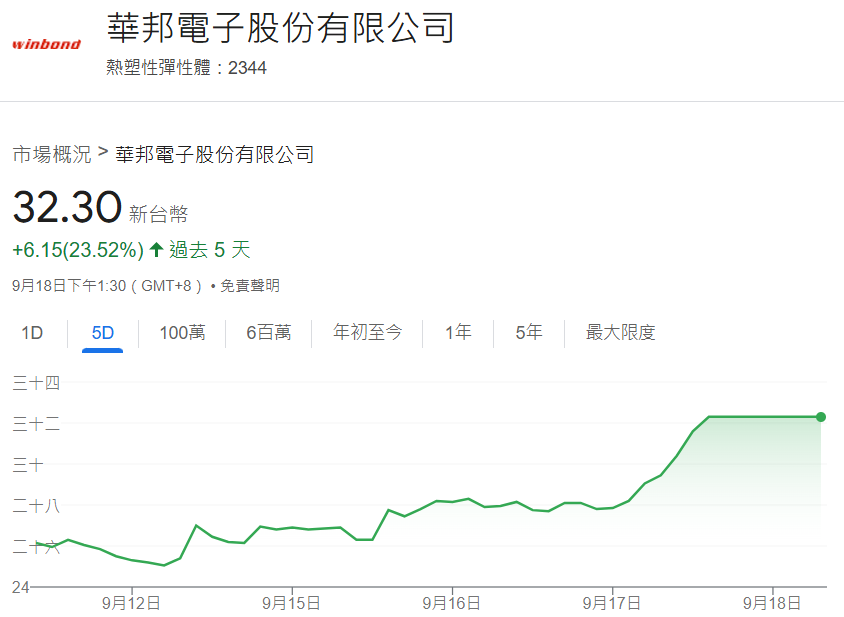
Task: Choose the 1年 range tab
Action: [x=458, y=332]
